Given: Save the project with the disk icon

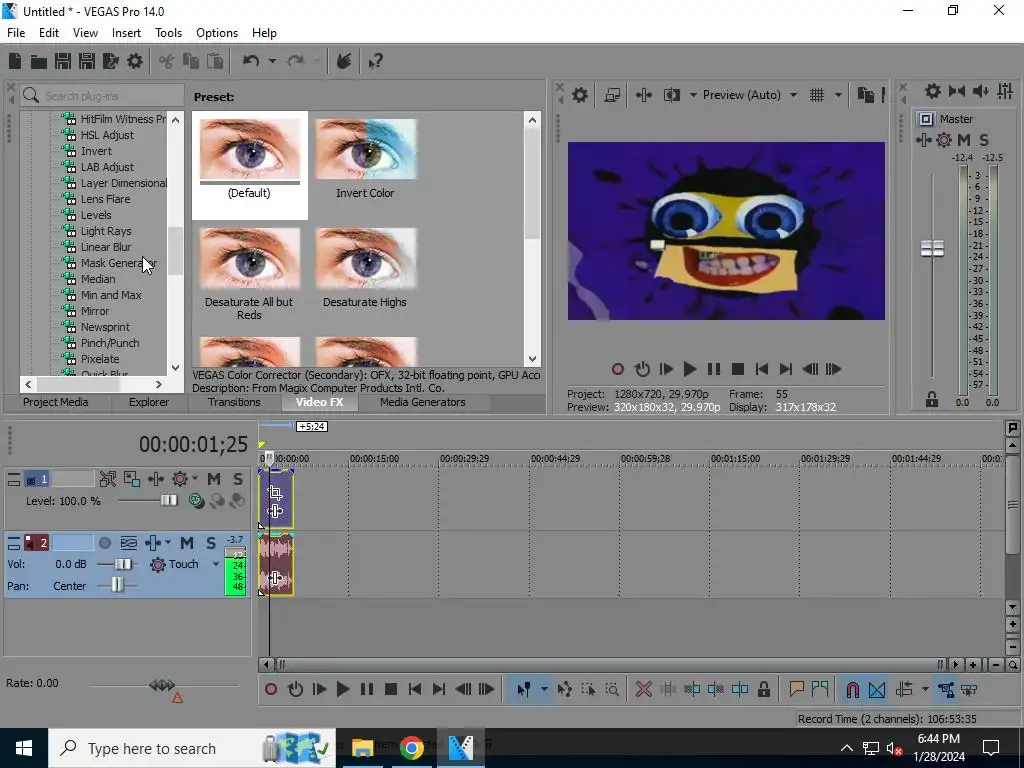Looking at the screenshot, I should point(63,61).
